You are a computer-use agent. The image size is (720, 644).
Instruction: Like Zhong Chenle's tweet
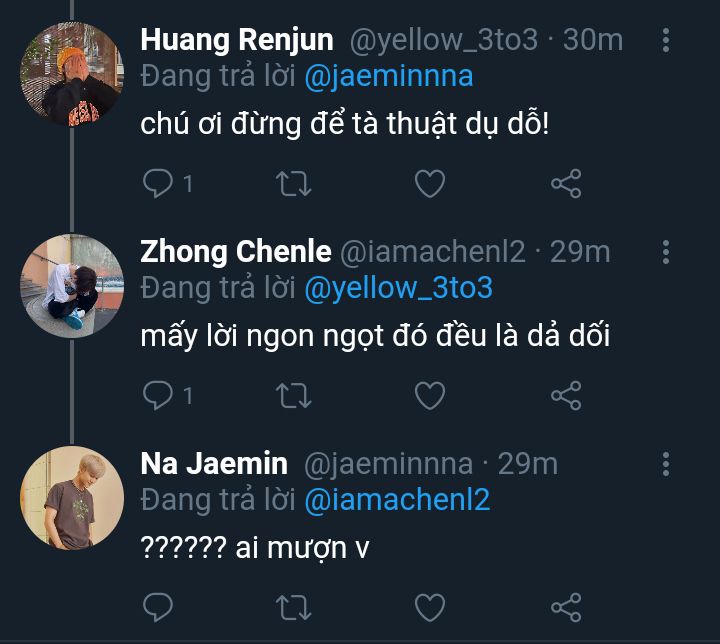(x=430, y=396)
